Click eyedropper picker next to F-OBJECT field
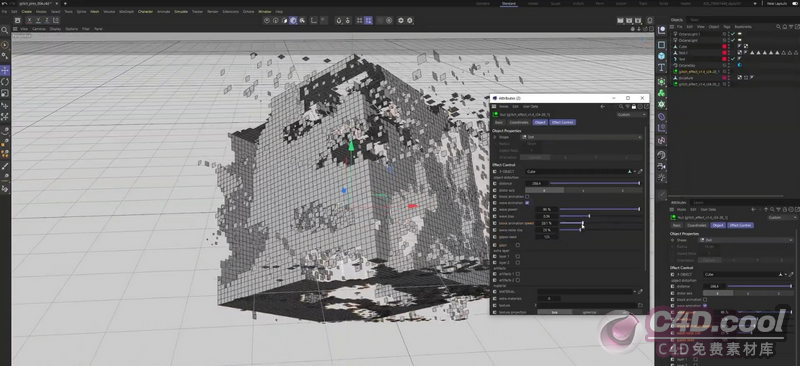 click(640, 172)
